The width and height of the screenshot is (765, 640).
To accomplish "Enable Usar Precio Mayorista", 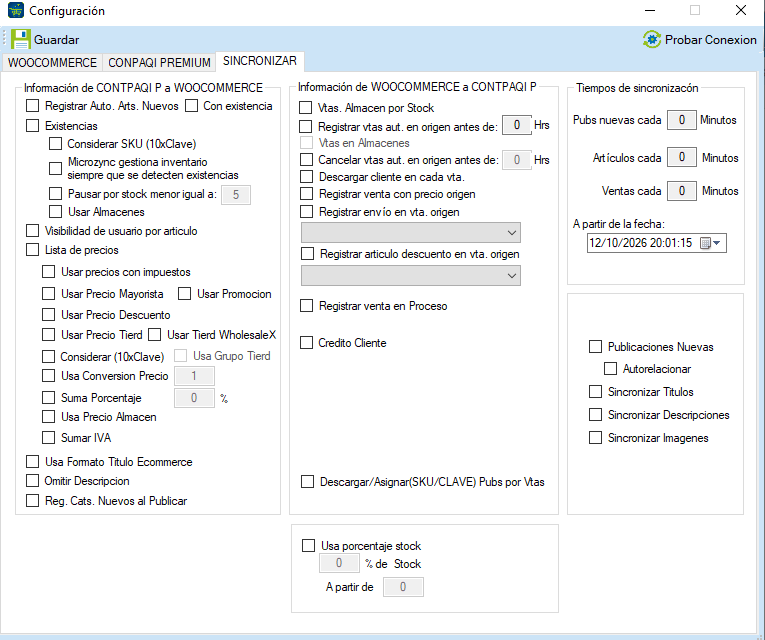I will 48,294.
